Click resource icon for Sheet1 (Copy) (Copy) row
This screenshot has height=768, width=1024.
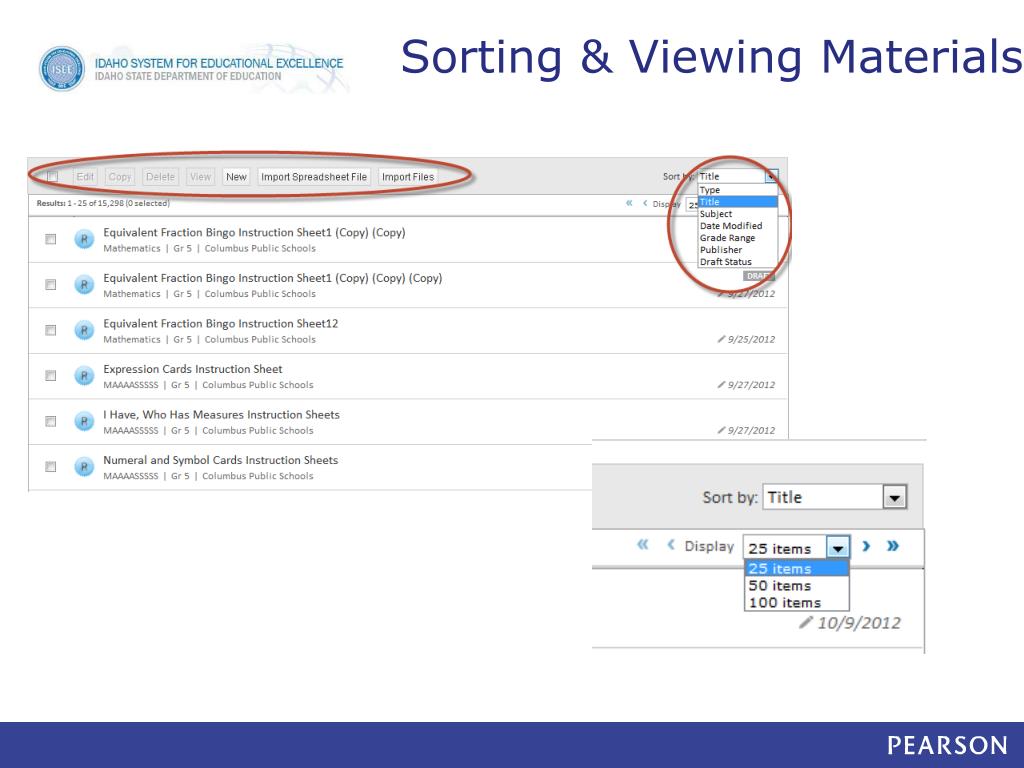[x=84, y=239]
